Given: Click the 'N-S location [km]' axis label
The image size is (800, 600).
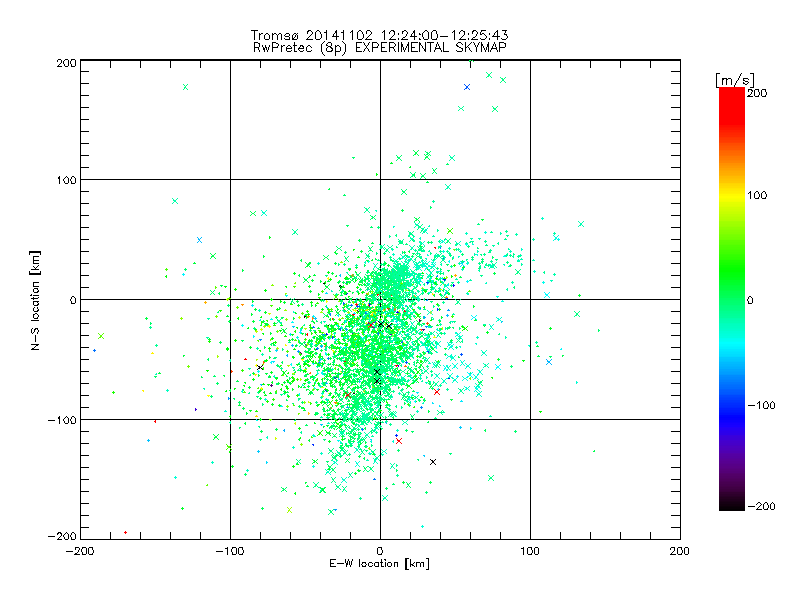Looking at the screenshot, I should coord(35,300).
